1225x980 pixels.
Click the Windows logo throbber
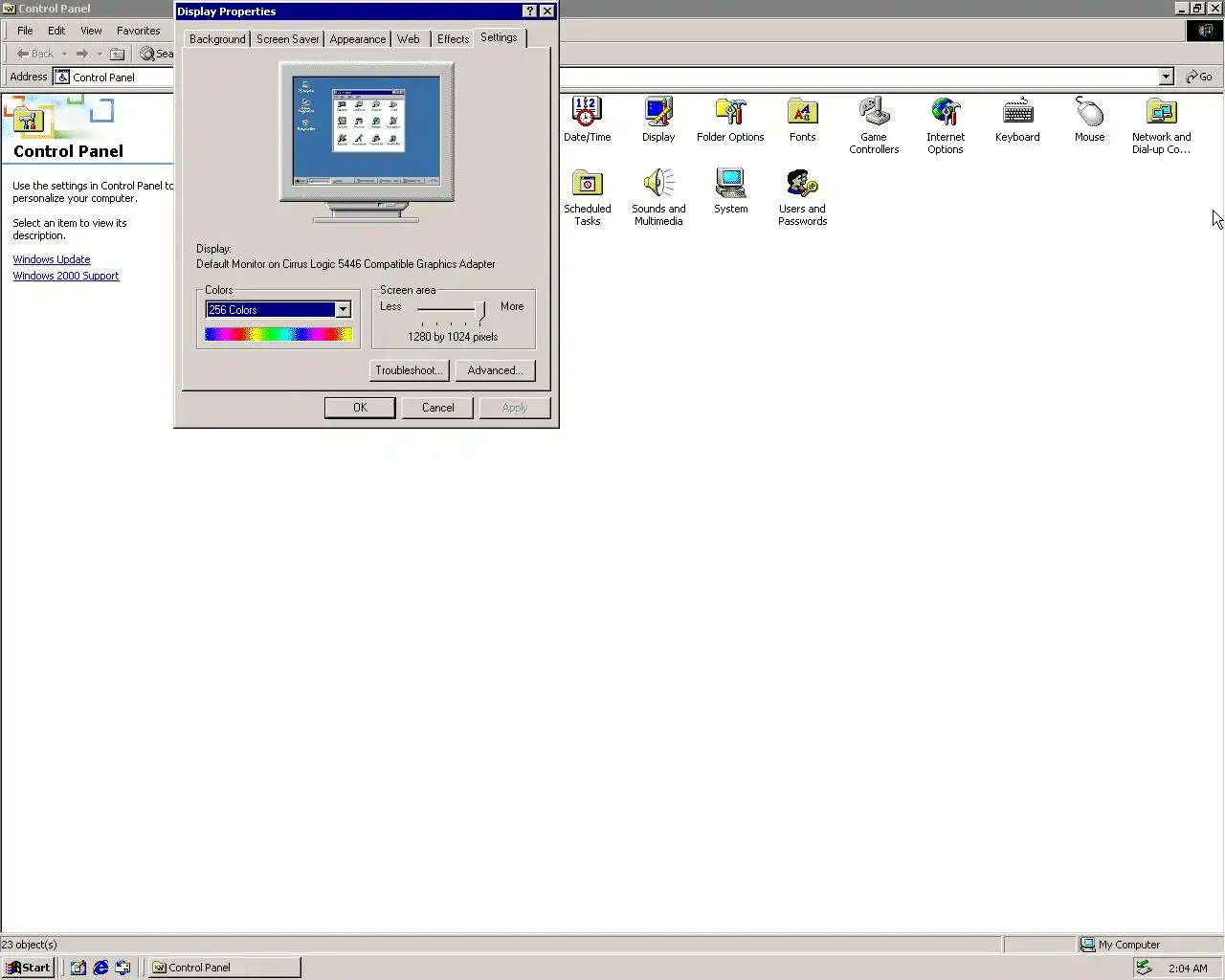pos(1205,31)
